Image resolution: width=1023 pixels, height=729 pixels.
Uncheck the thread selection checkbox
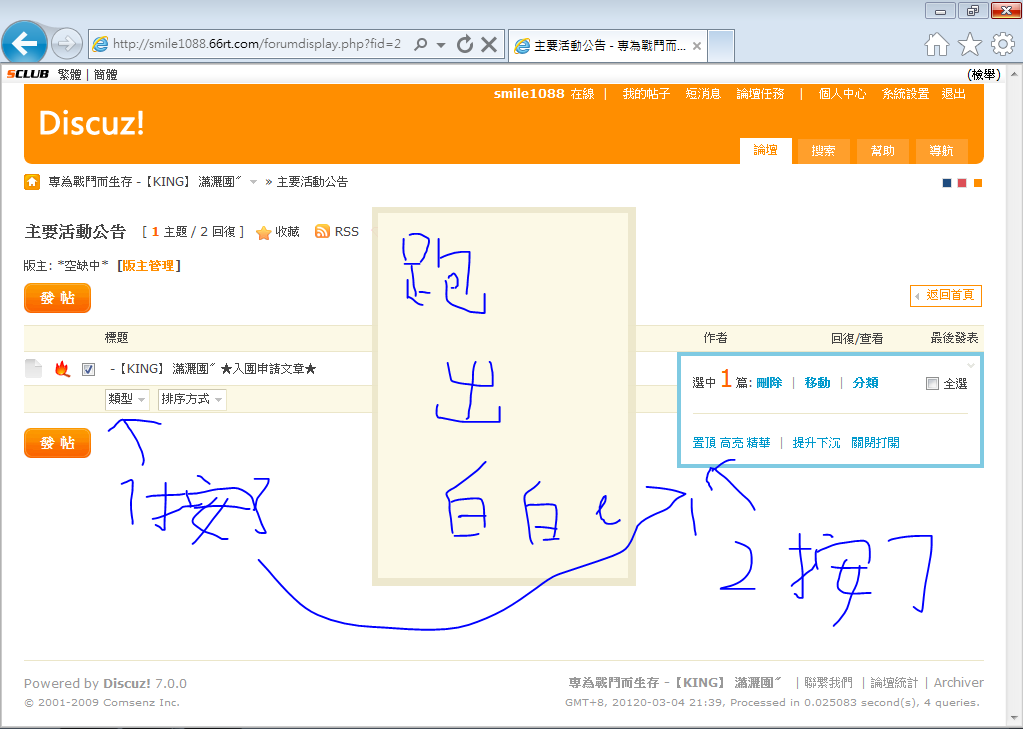coord(88,369)
